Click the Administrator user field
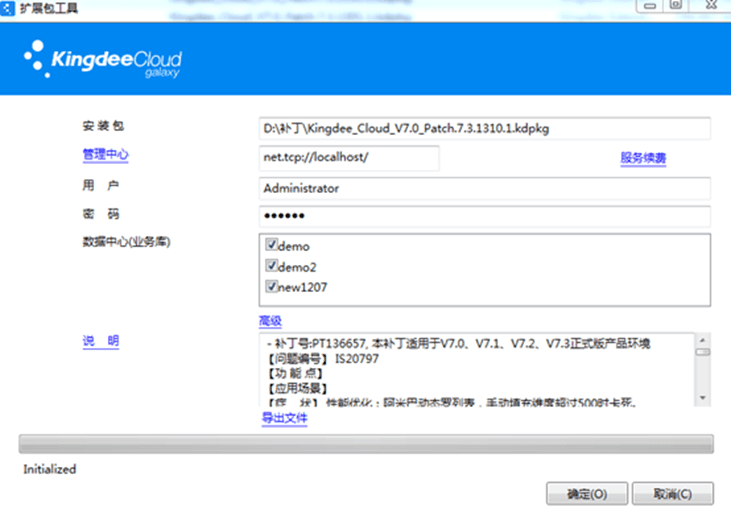Image resolution: width=731 pixels, height=520 pixels. [484, 188]
